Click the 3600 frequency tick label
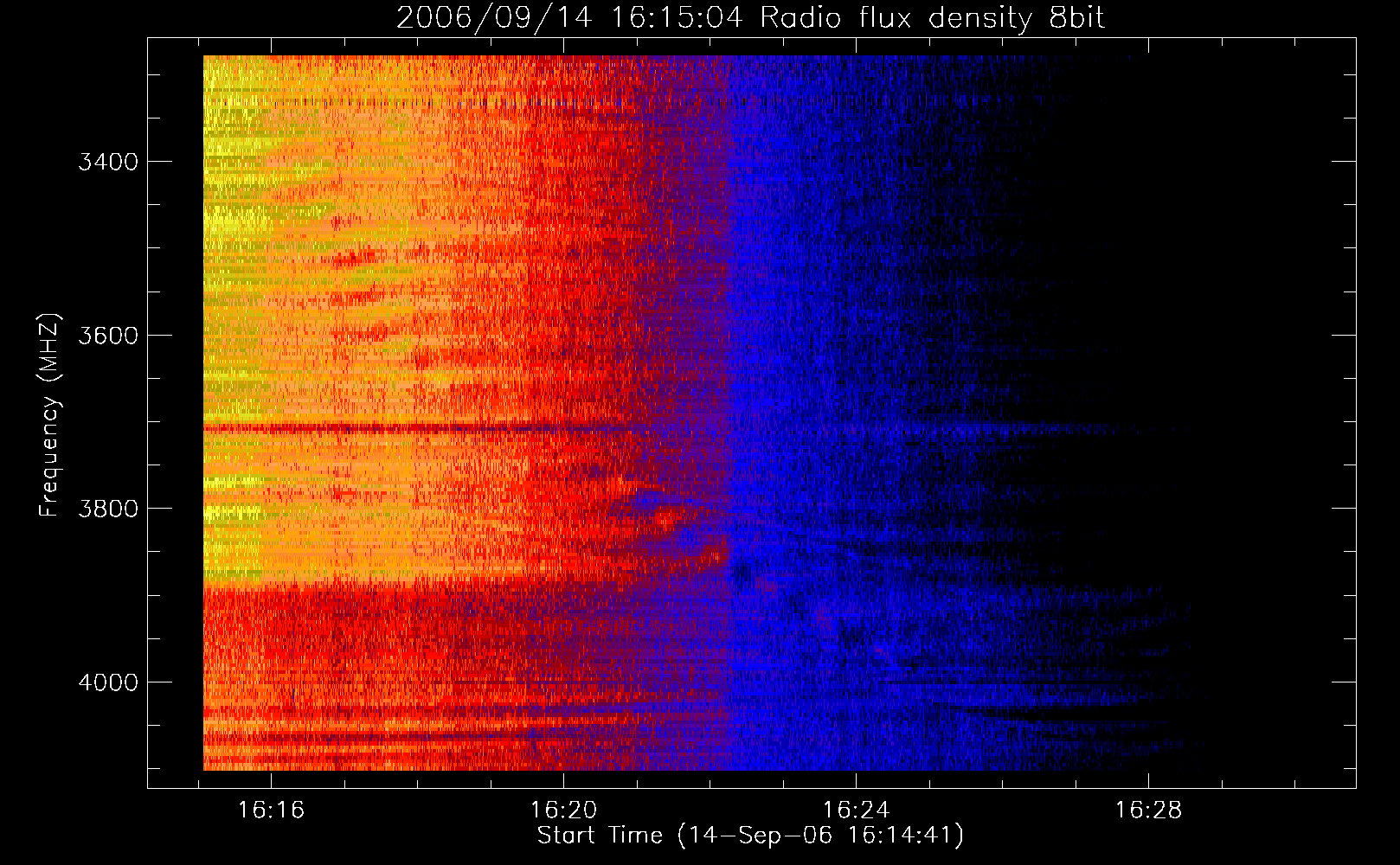This screenshot has width=1400, height=865. tap(108, 336)
